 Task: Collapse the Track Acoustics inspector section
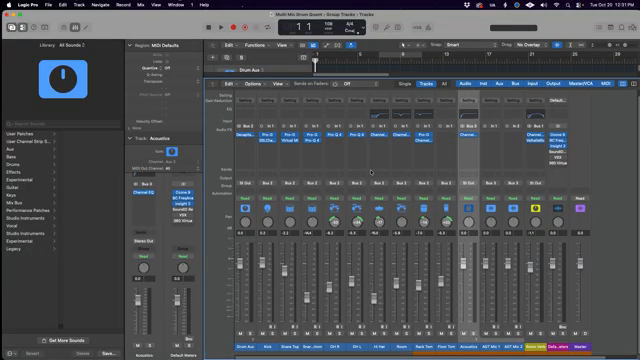pos(130,138)
